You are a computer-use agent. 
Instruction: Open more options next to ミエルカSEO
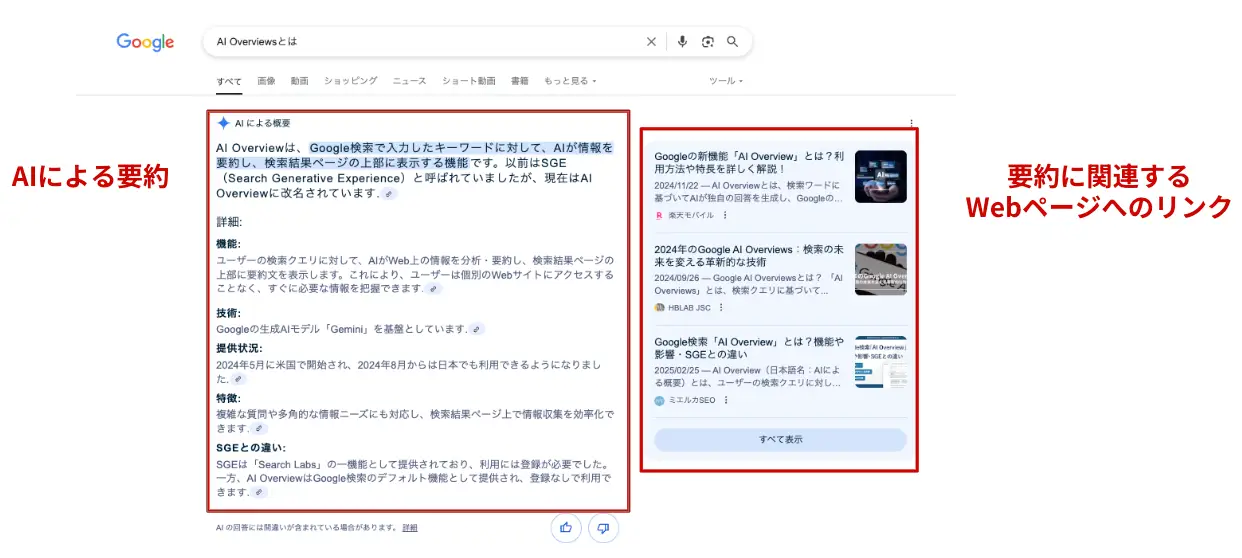tap(726, 400)
